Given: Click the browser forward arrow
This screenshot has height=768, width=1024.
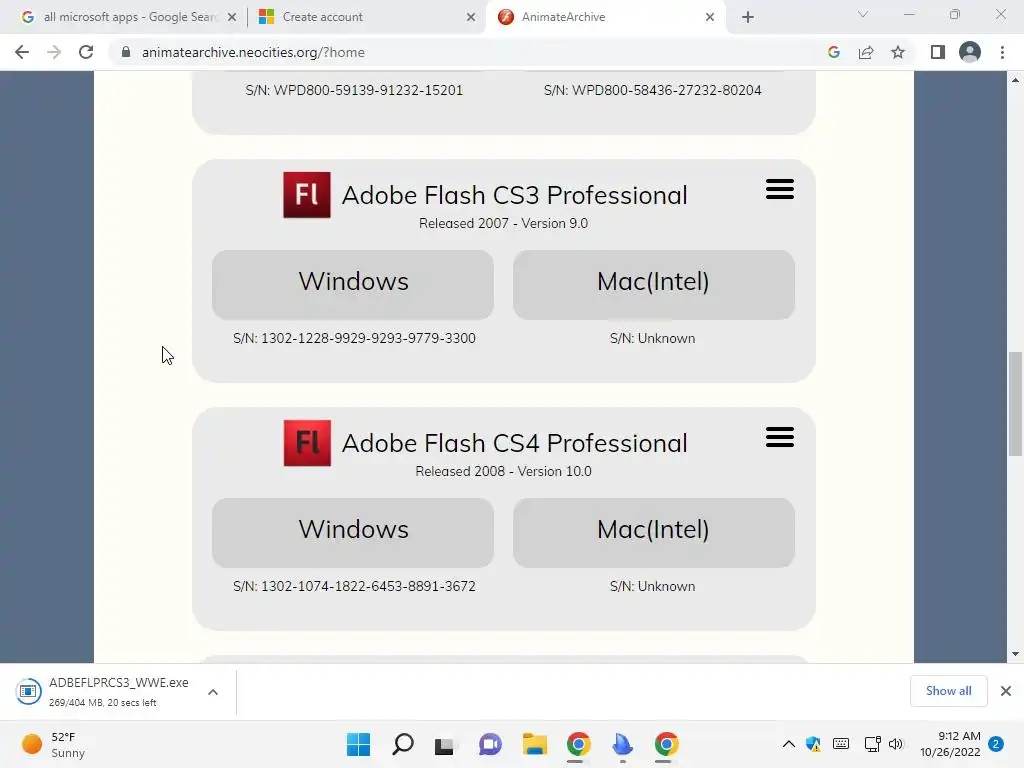Looking at the screenshot, I should (x=54, y=52).
